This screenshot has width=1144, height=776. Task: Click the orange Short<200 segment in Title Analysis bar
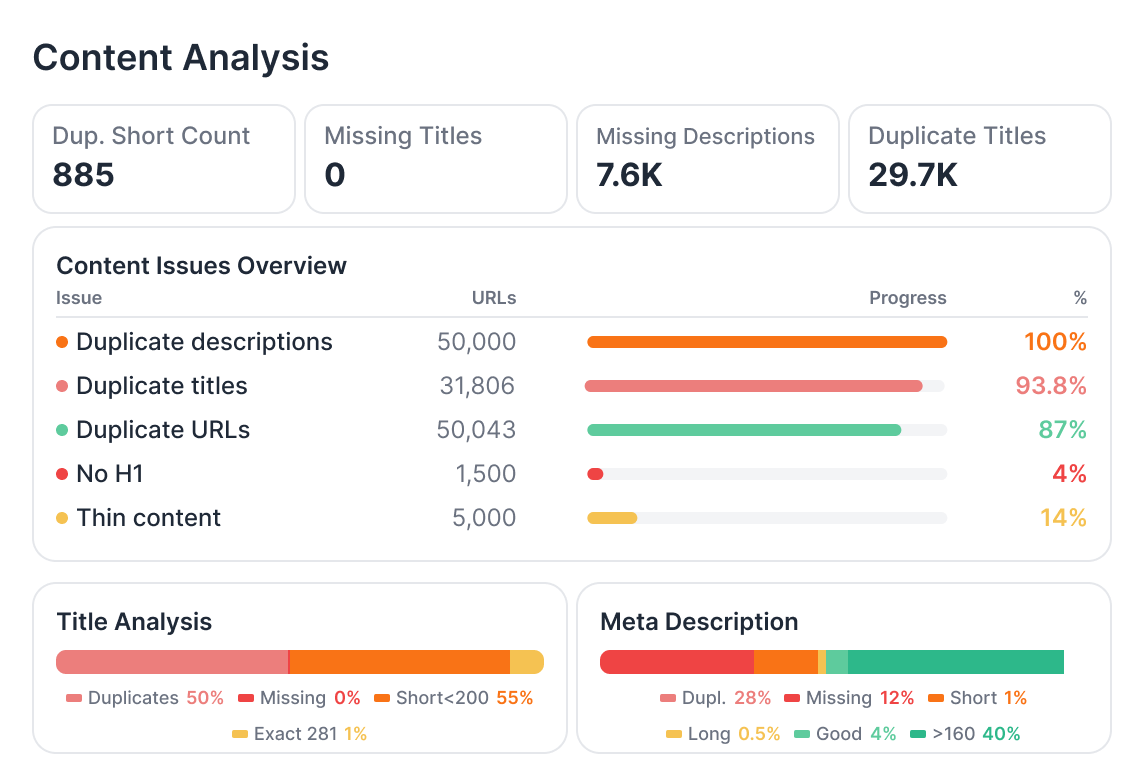click(400, 662)
